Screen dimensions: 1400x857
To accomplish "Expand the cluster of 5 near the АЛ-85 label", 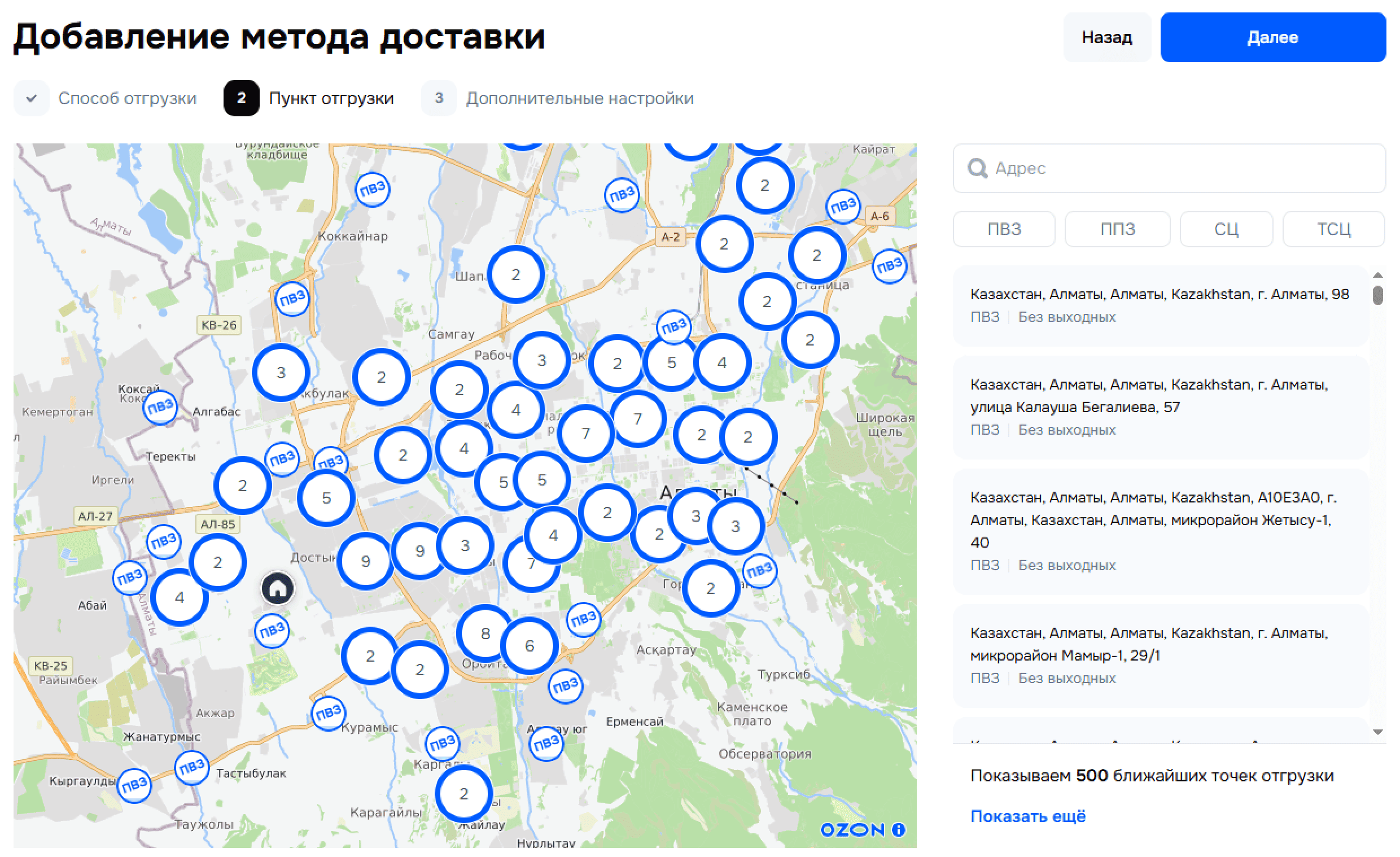I will coord(326,499).
